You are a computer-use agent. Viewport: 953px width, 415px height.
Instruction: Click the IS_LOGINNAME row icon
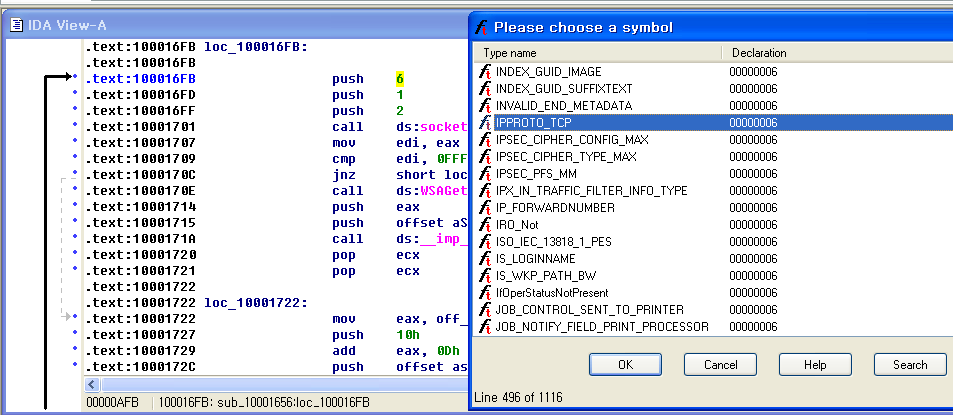coord(484,259)
